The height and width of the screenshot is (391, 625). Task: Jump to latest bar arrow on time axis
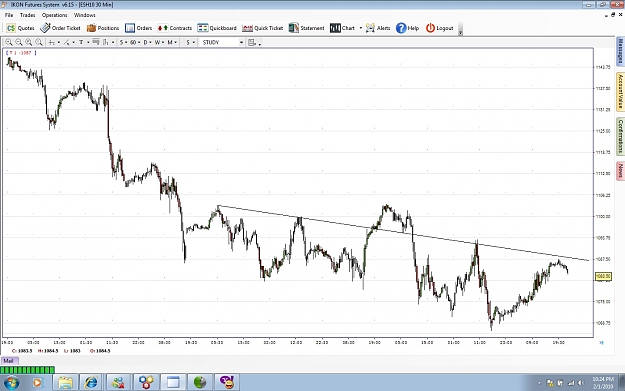point(601,342)
